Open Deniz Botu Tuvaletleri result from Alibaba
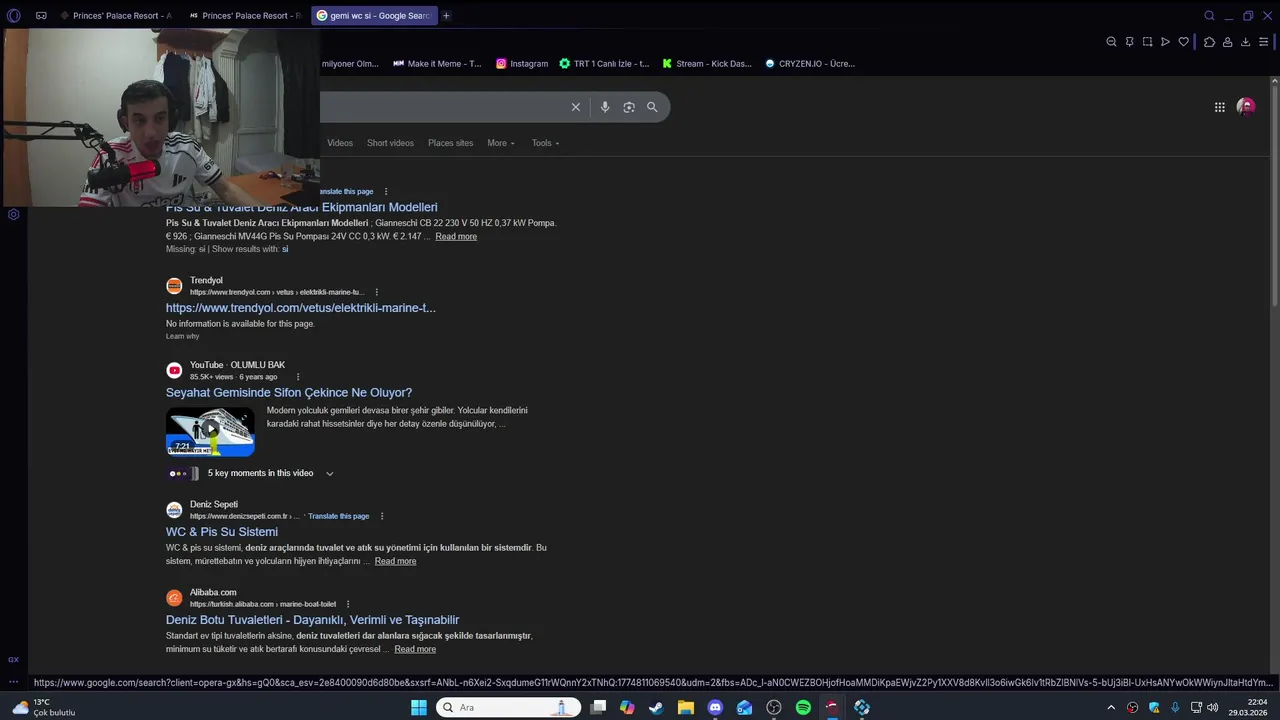Viewport: 1280px width, 720px height. coord(312,620)
